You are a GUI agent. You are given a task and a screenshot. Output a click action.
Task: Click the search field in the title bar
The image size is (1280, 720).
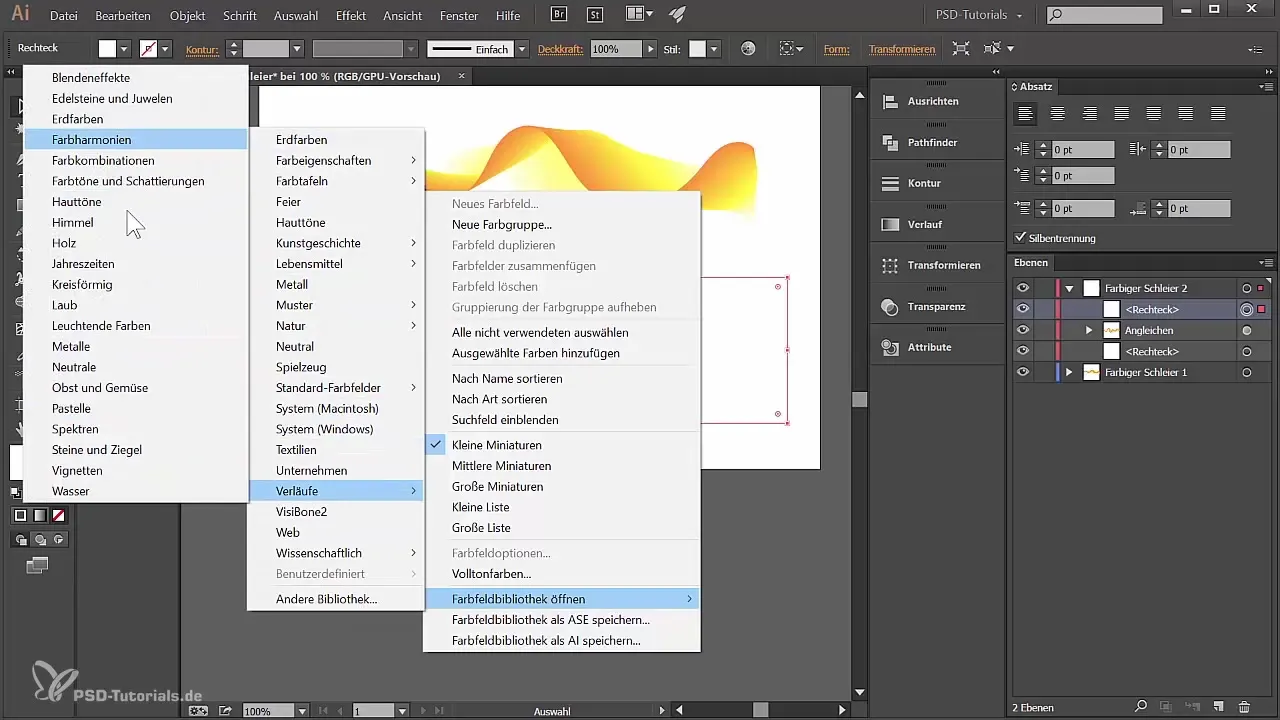click(1106, 16)
